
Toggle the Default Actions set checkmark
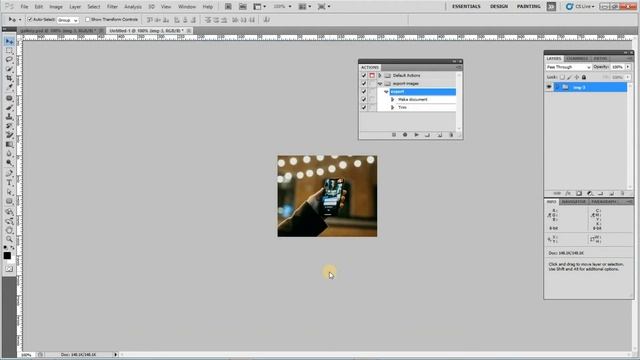coord(364,76)
